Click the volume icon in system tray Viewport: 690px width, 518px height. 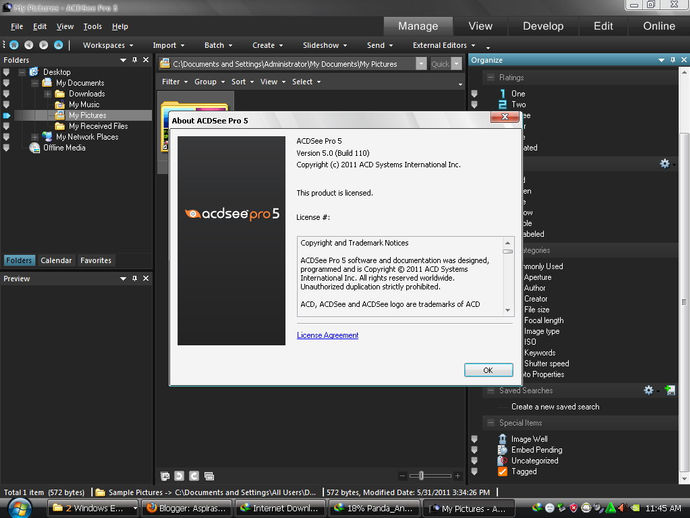(x=621, y=508)
